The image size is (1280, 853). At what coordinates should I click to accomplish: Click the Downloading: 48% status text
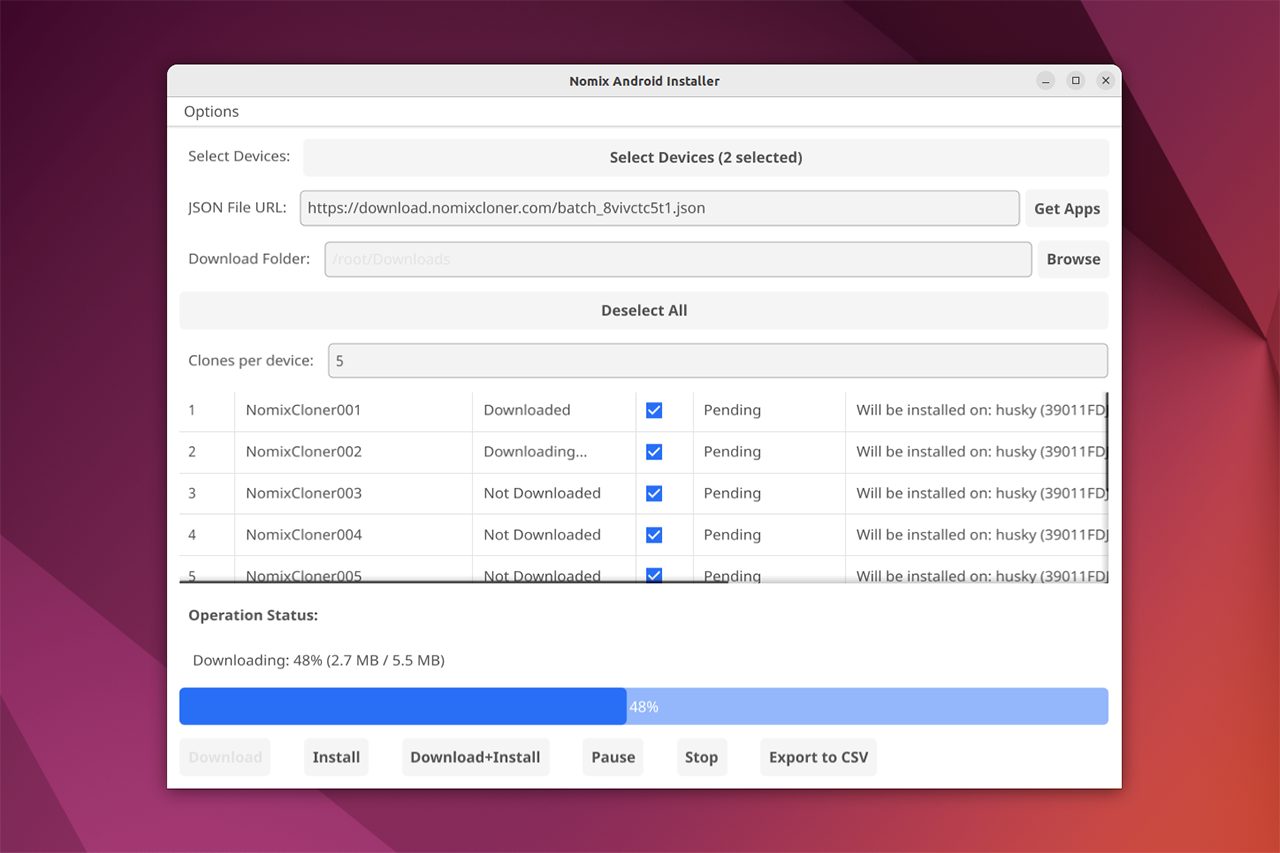click(319, 661)
